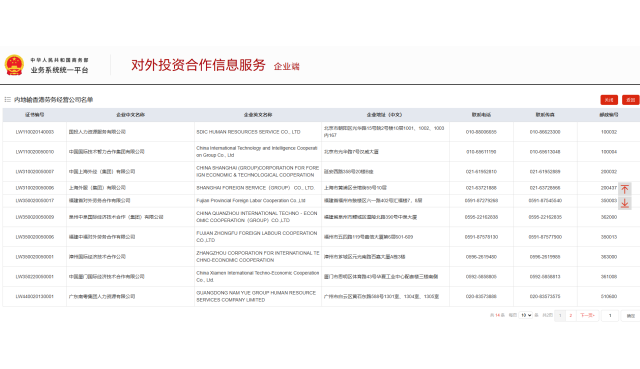The image size is (640, 369).
Task: Click the 证书编号 column header
Action: coord(35,115)
